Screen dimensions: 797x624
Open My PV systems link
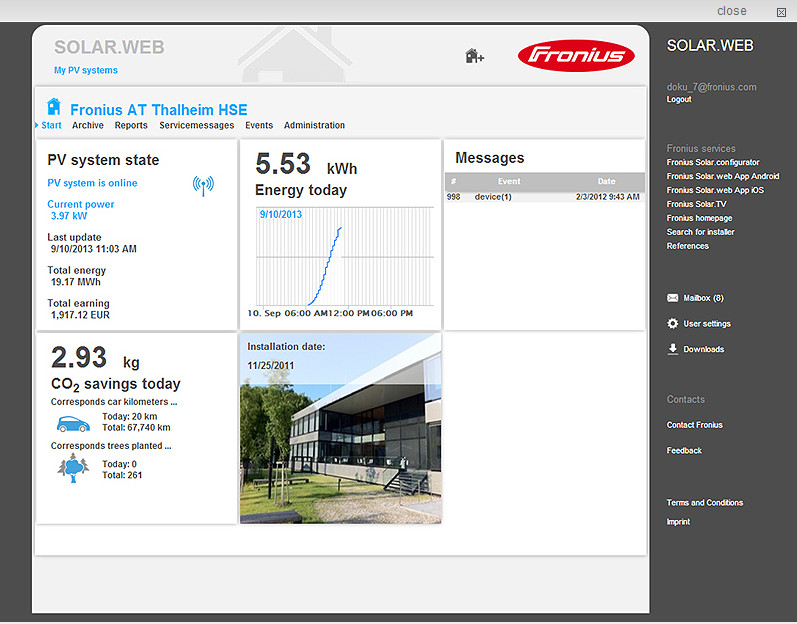86,70
